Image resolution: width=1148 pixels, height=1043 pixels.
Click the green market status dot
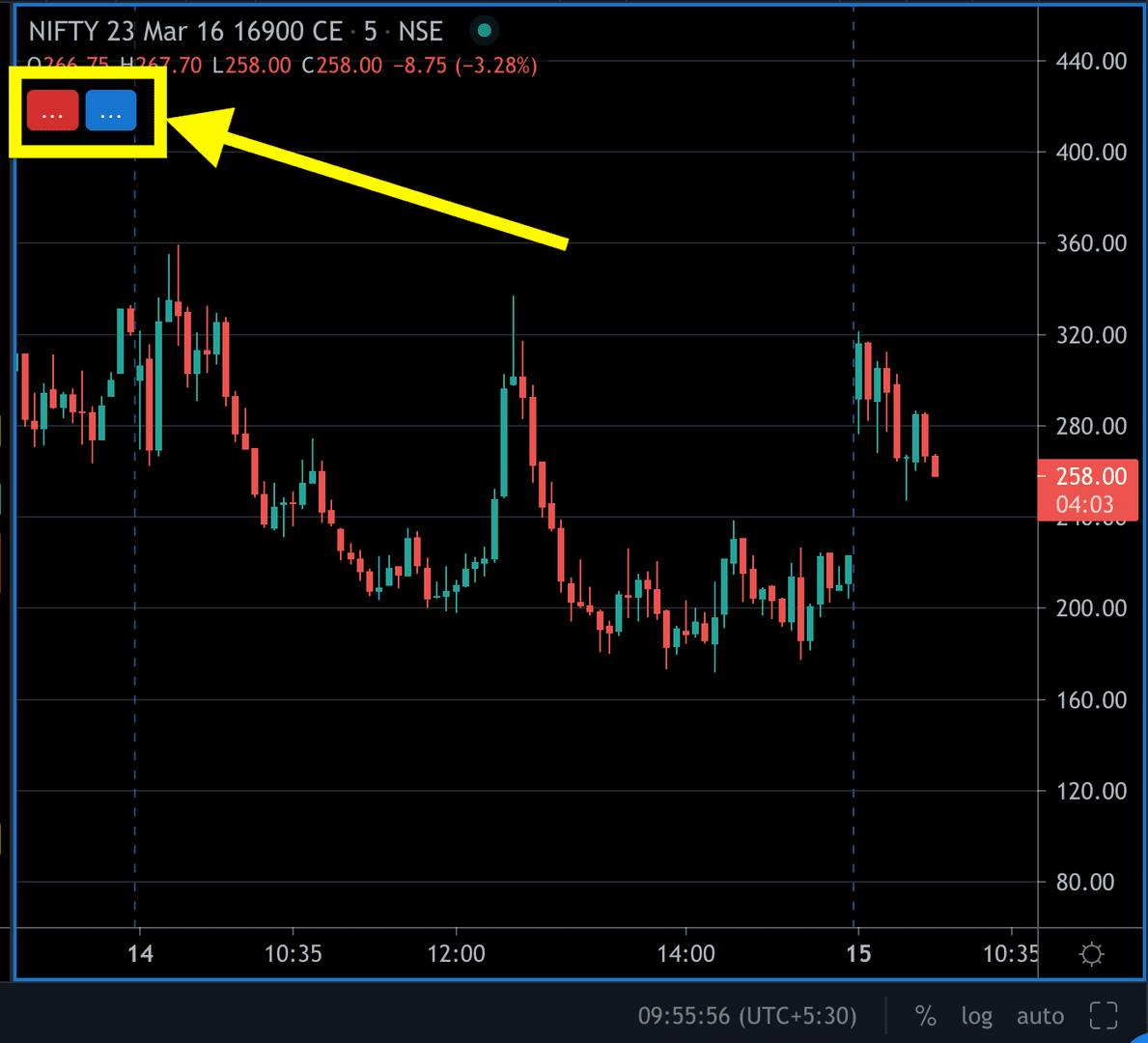click(x=483, y=31)
